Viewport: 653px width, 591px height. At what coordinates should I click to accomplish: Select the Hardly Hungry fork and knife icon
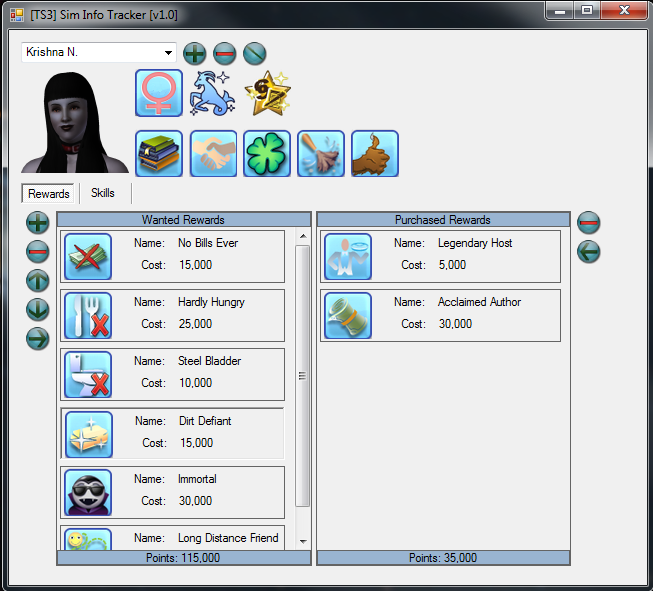(88, 315)
